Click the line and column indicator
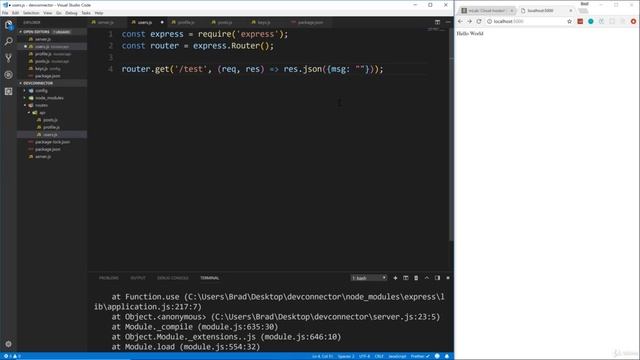The height and width of the screenshot is (360, 640). click(322, 356)
